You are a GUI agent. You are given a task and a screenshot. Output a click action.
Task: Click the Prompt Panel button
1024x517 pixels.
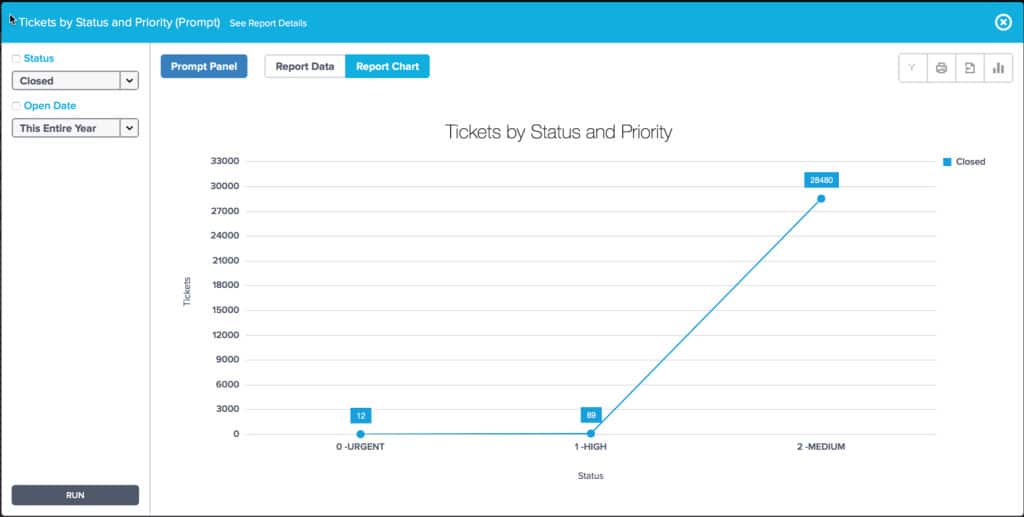[204, 67]
